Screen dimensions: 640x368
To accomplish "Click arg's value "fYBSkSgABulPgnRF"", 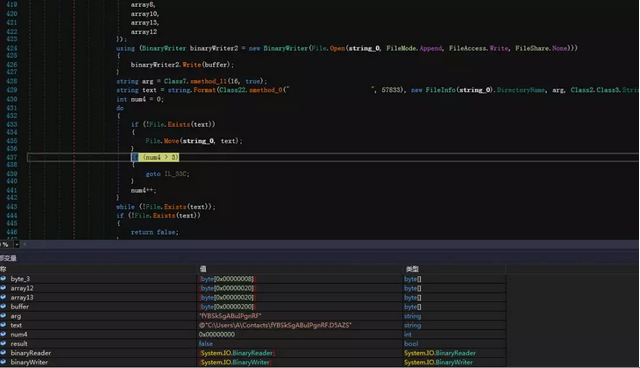I will point(230,316).
